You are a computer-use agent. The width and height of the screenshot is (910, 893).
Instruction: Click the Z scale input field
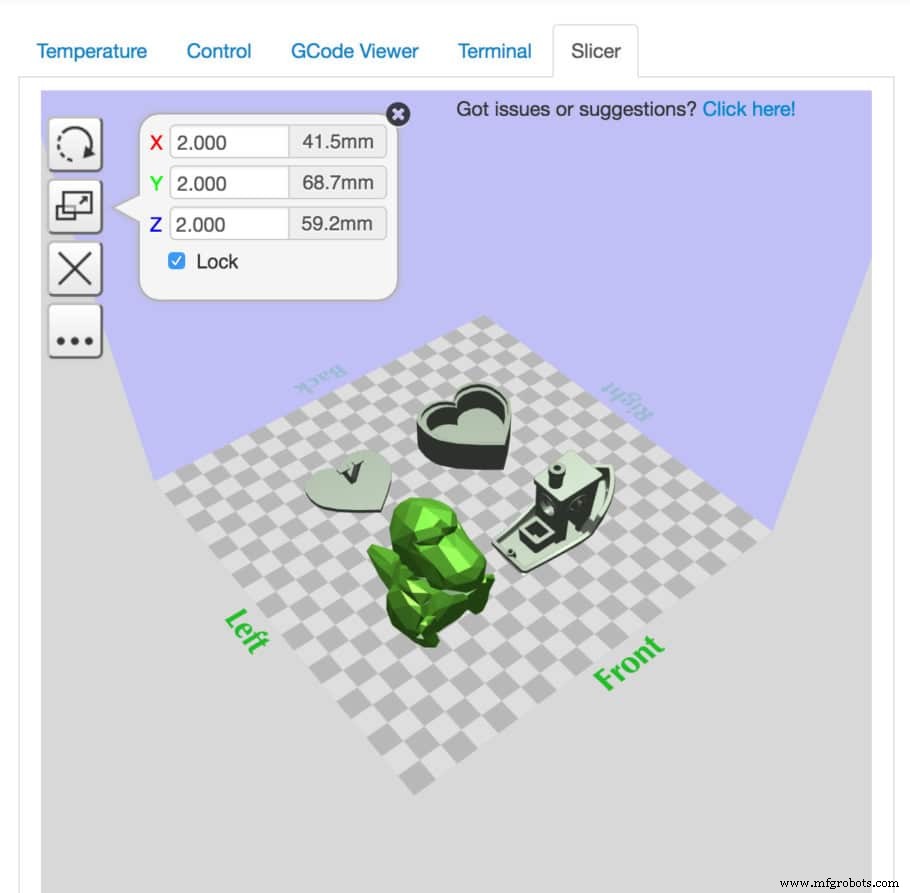point(228,224)
